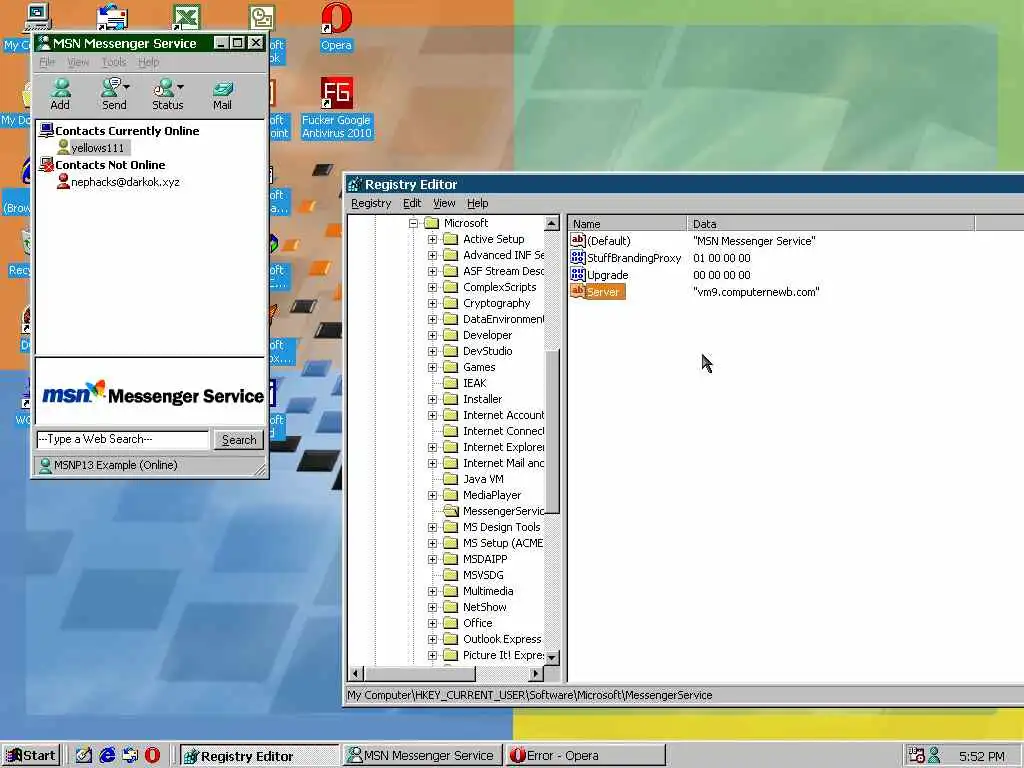Collapse the Microsoft registry key
This screenshot has width=1024, height=768.
tap(413, 223)
